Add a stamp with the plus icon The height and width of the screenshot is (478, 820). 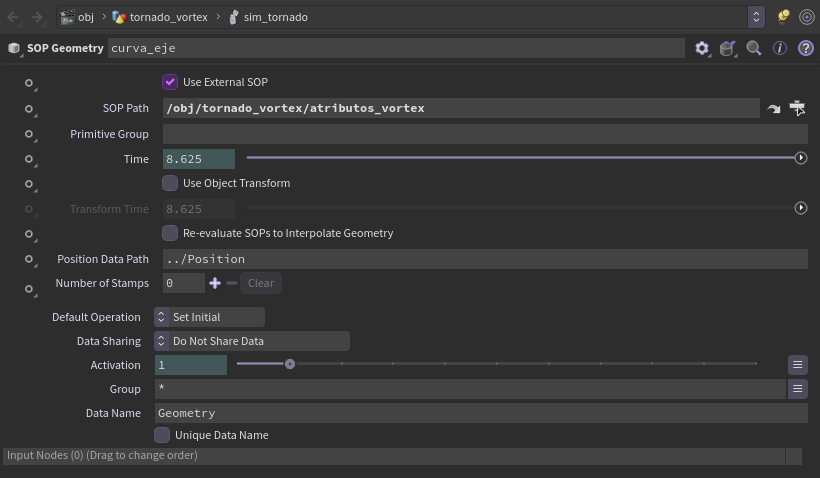click(215, 283)
